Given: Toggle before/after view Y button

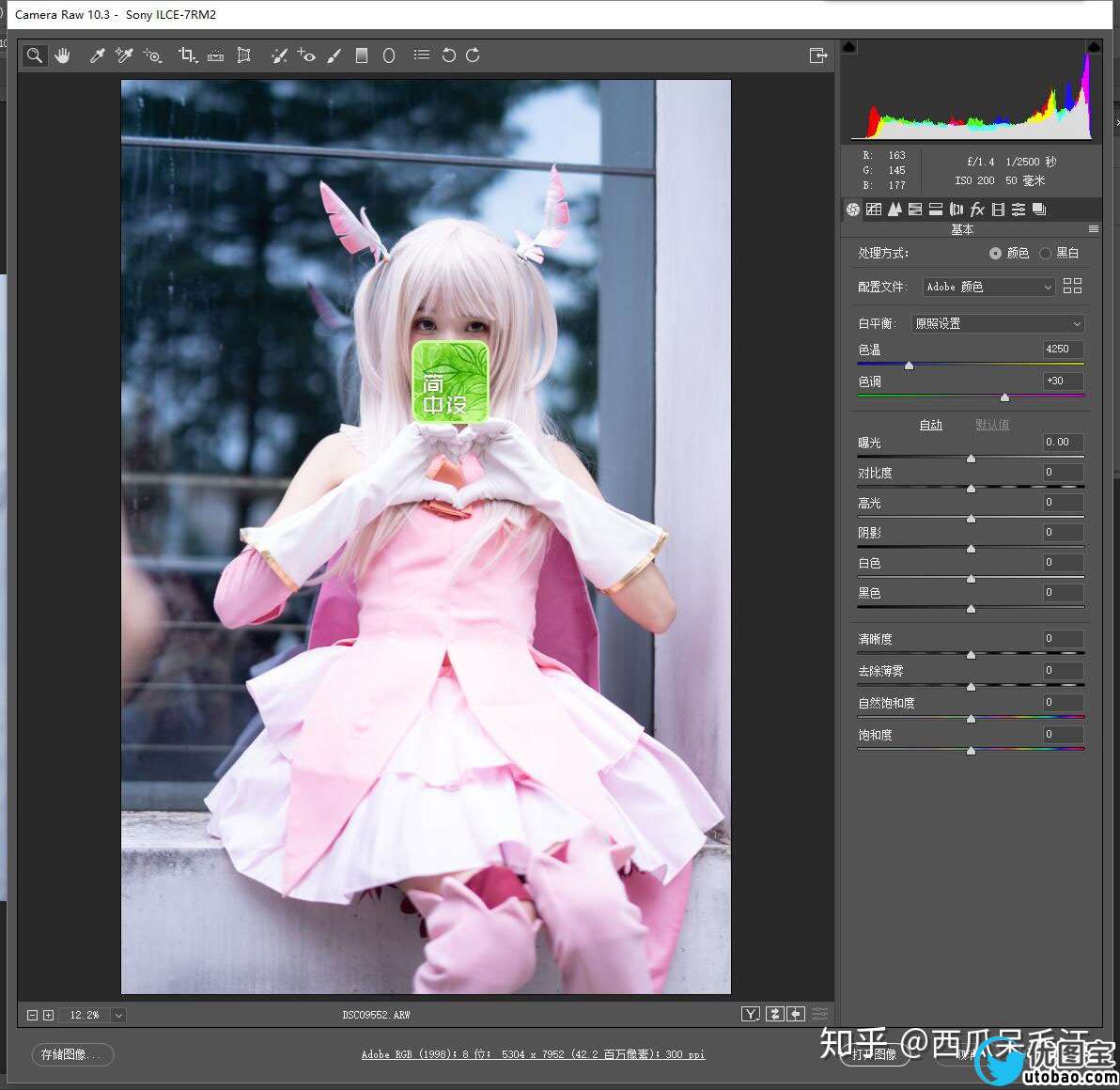Looking at the screenshot, I should [x=751, y=1014].
